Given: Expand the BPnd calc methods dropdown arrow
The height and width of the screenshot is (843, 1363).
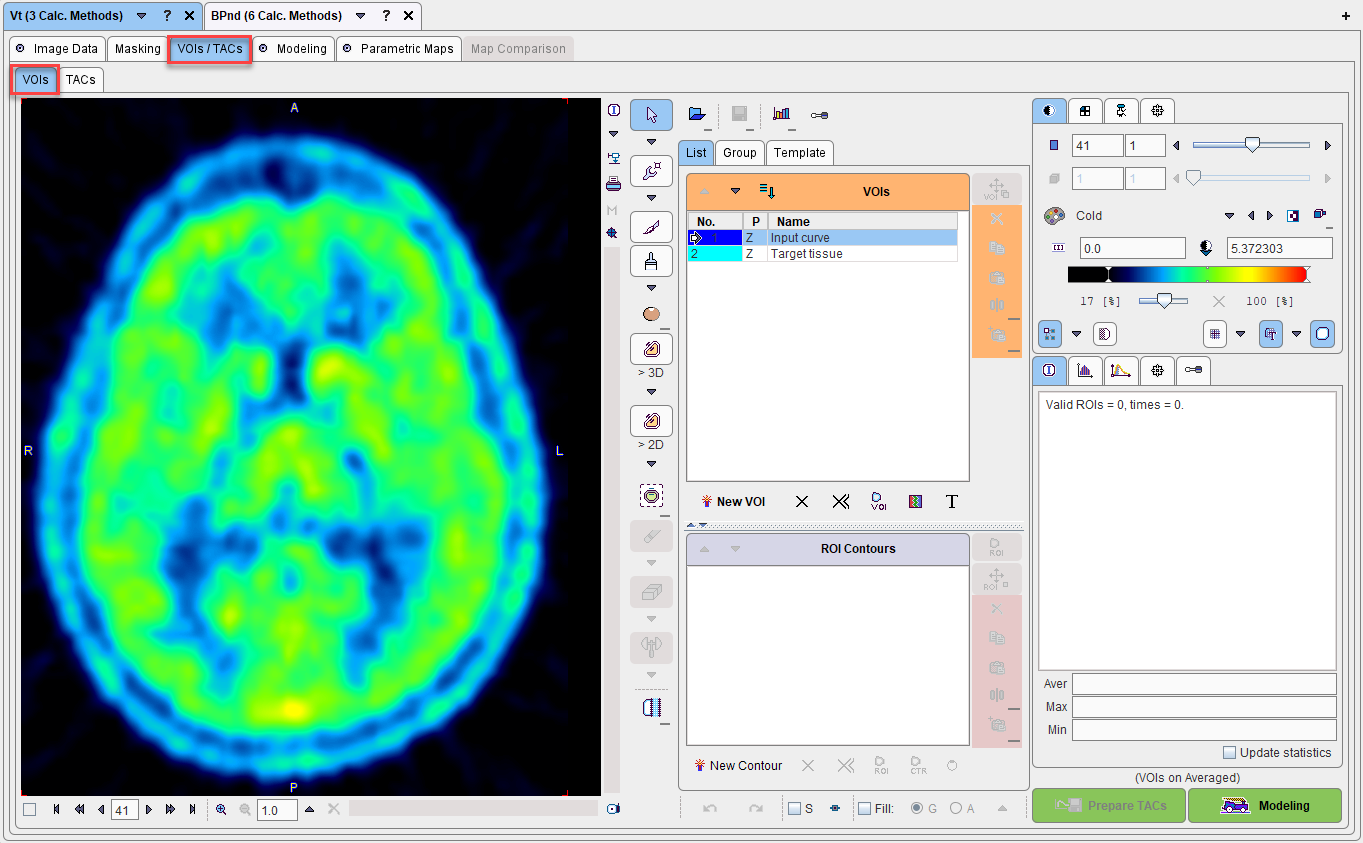Looking at the screenshot, I should 360,16.
